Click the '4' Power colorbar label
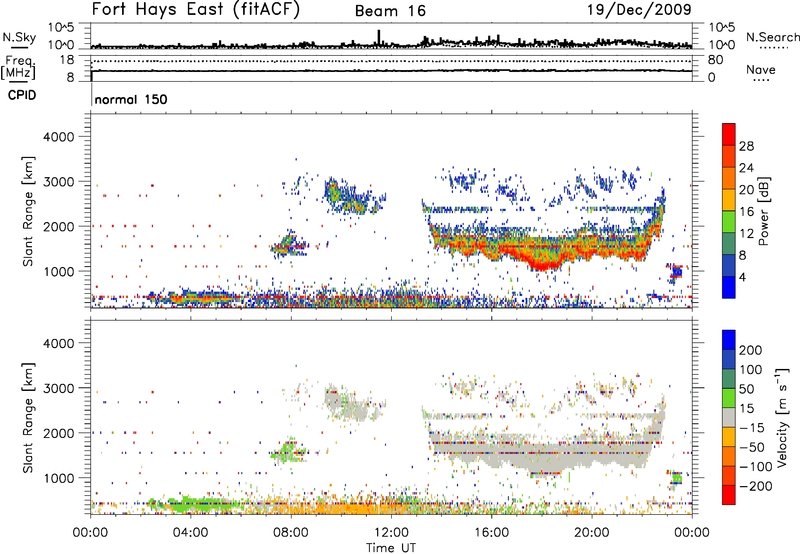Screen dimensions: 800x554 click(x=742, y=277)
